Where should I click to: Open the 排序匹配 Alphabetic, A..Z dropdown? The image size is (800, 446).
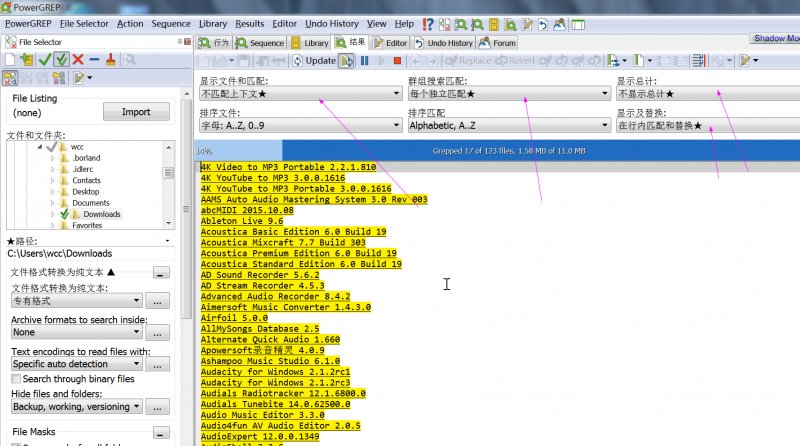click(509, 126)
